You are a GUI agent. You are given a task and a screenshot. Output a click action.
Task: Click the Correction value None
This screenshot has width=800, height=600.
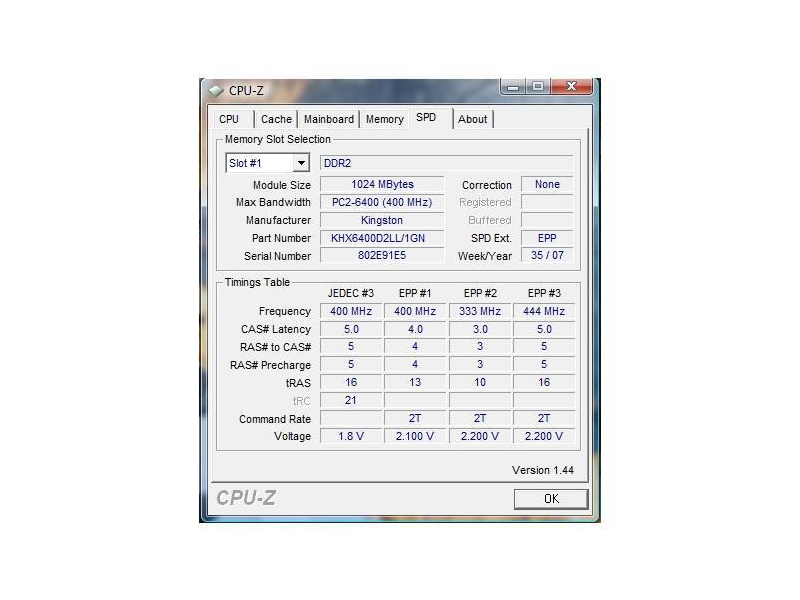tap(547, 184)
